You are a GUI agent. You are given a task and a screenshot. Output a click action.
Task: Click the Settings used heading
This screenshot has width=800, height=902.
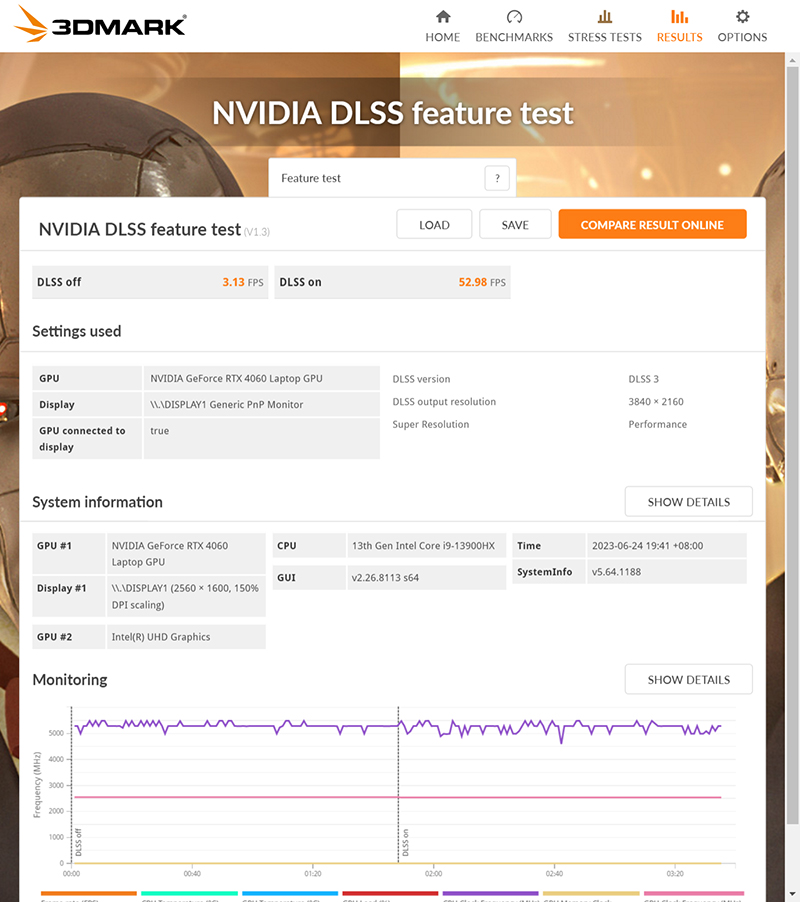(76, 331)
